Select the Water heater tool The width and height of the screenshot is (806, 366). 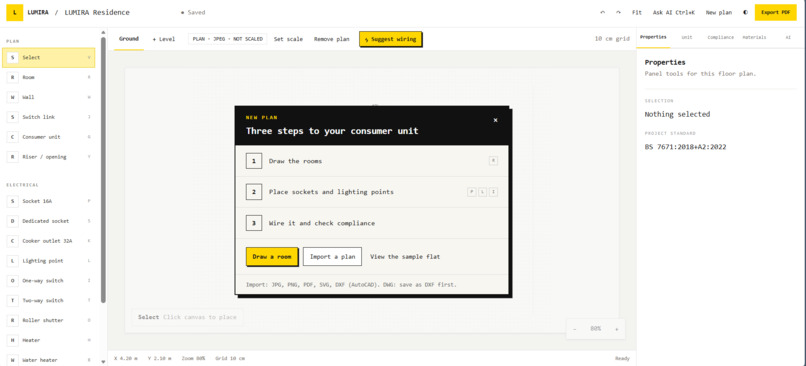click(49, 360)
